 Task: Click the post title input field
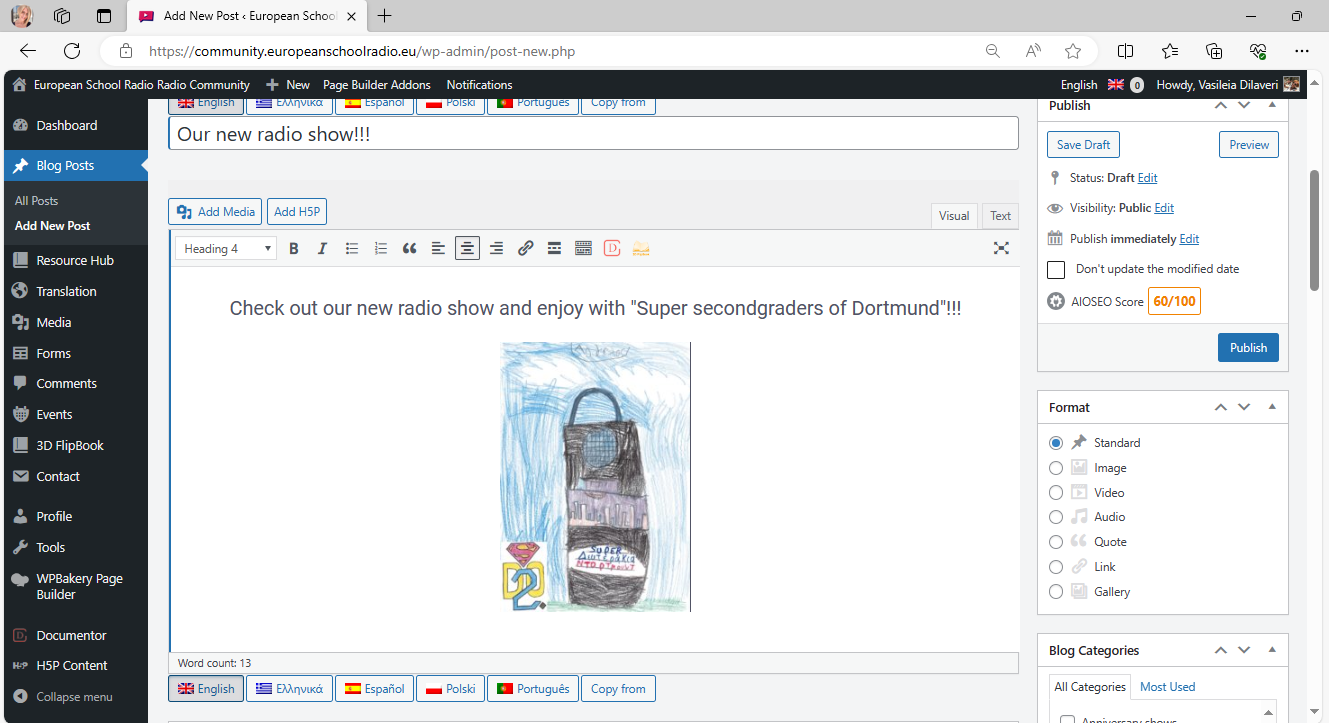point(593,134)
